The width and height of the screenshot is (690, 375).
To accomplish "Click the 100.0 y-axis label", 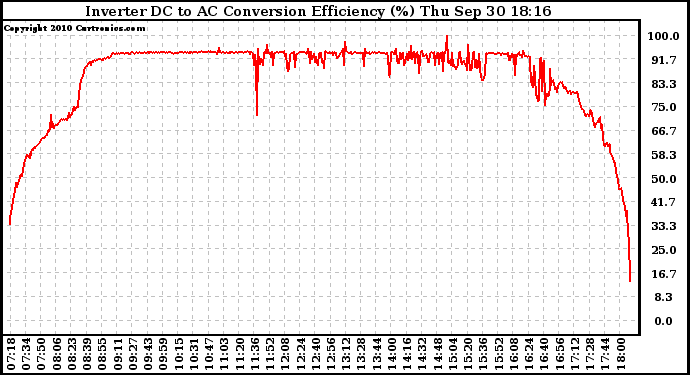I will (664, 36).
